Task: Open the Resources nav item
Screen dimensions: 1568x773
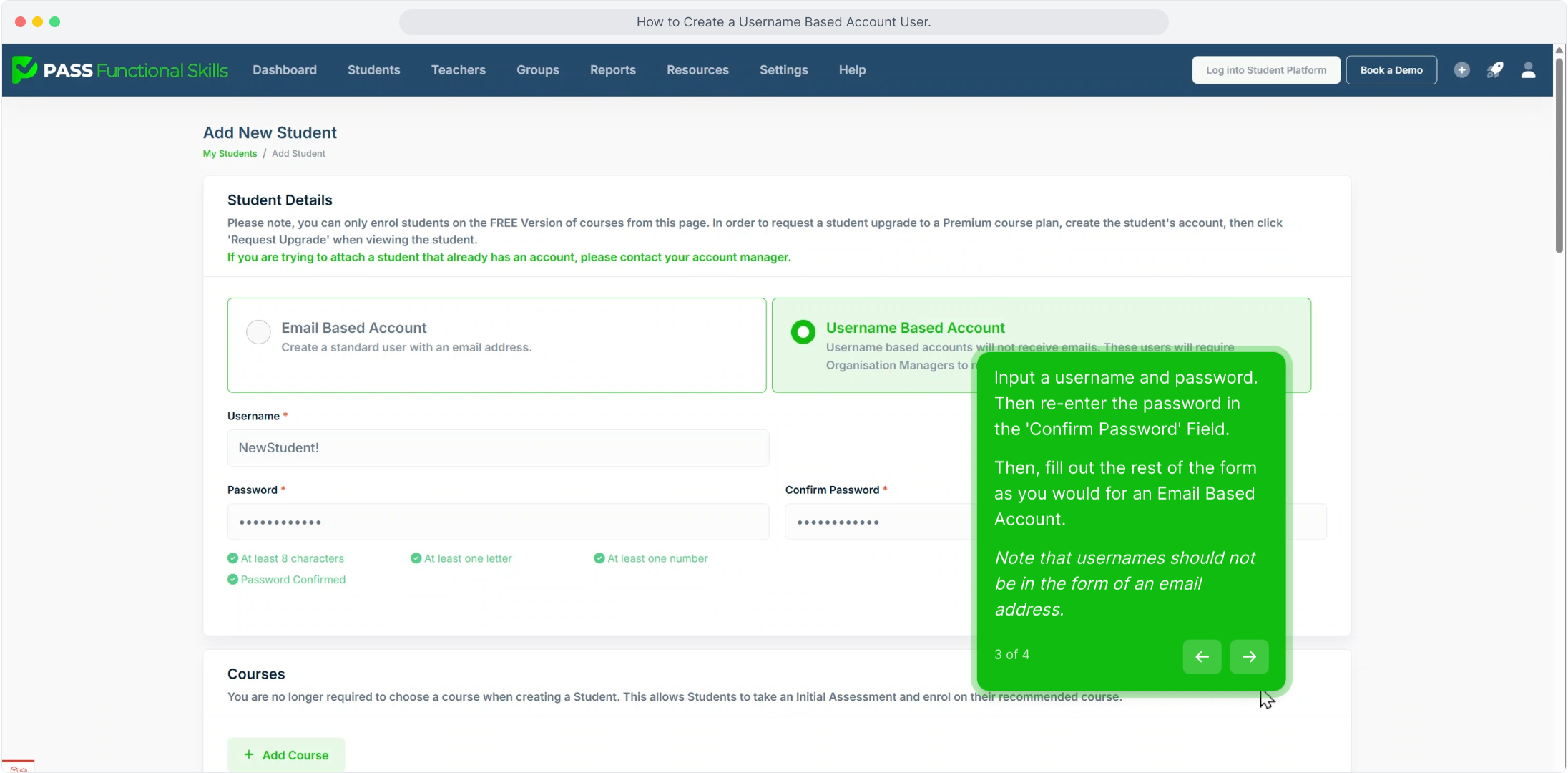Action: (697, 70)
